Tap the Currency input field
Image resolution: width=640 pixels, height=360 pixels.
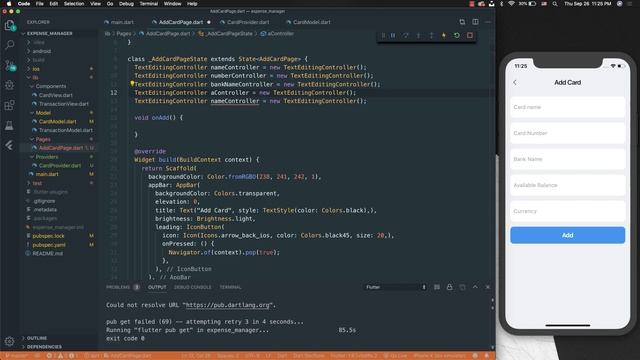[x=567, y=211]
